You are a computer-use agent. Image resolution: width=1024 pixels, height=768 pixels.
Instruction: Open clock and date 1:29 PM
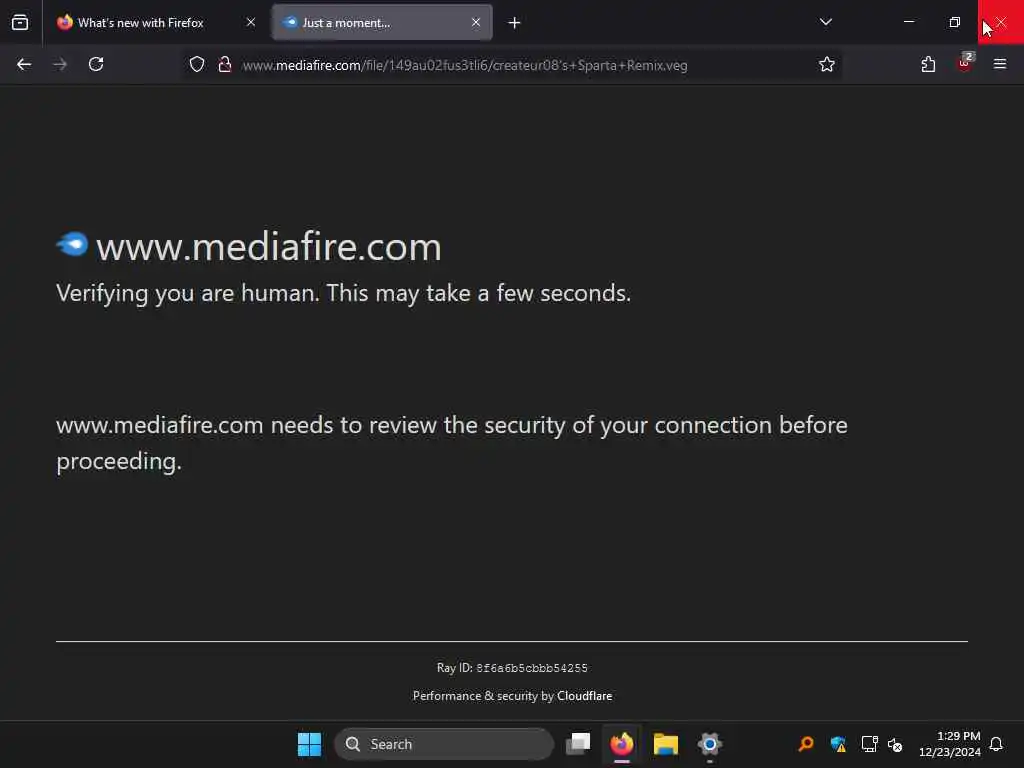[950, 744]
